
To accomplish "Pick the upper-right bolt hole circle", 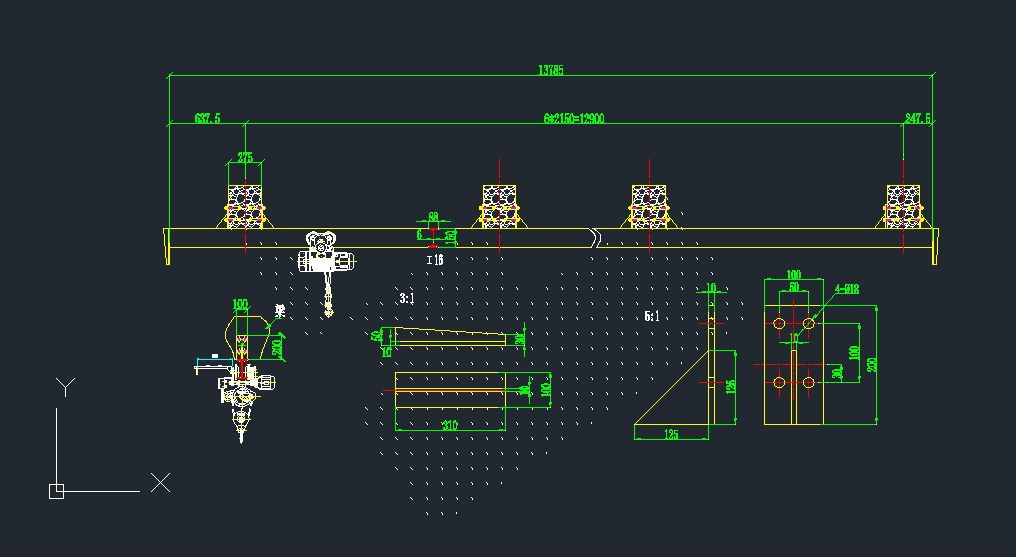I will 808,324.
